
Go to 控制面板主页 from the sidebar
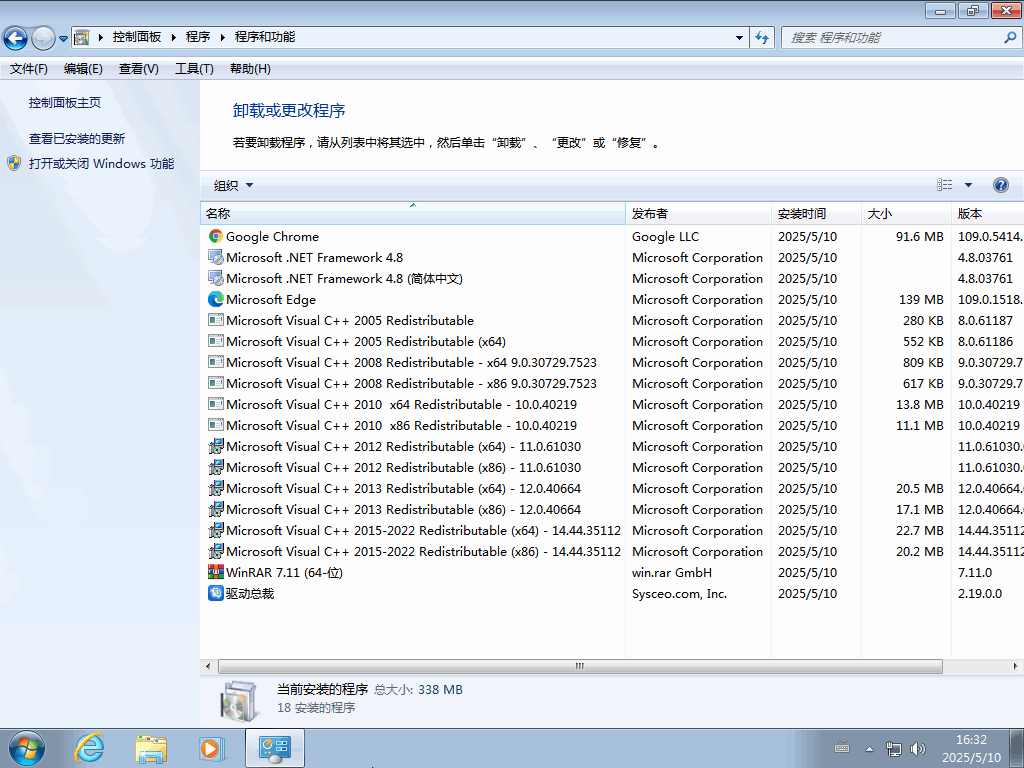coord(64,101)
